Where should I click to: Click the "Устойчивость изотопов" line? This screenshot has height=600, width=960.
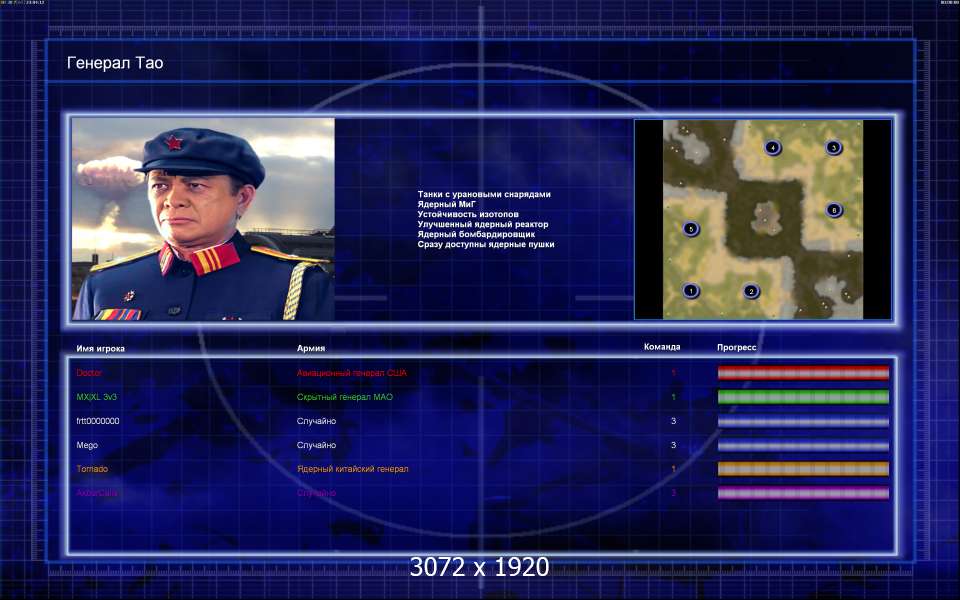coord(468,214)
